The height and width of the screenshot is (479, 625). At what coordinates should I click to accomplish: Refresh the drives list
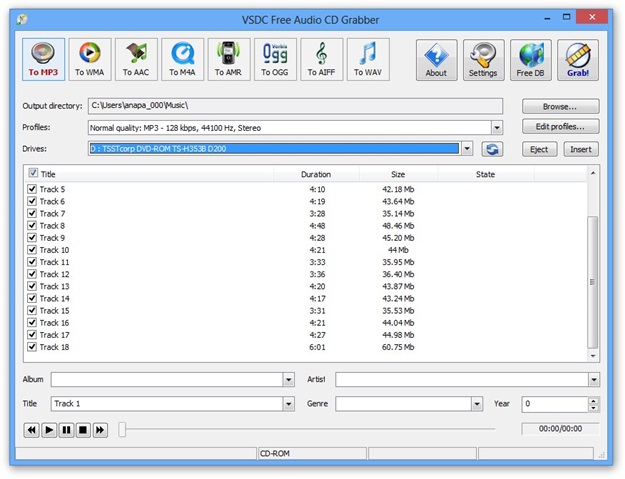[492, 149]
